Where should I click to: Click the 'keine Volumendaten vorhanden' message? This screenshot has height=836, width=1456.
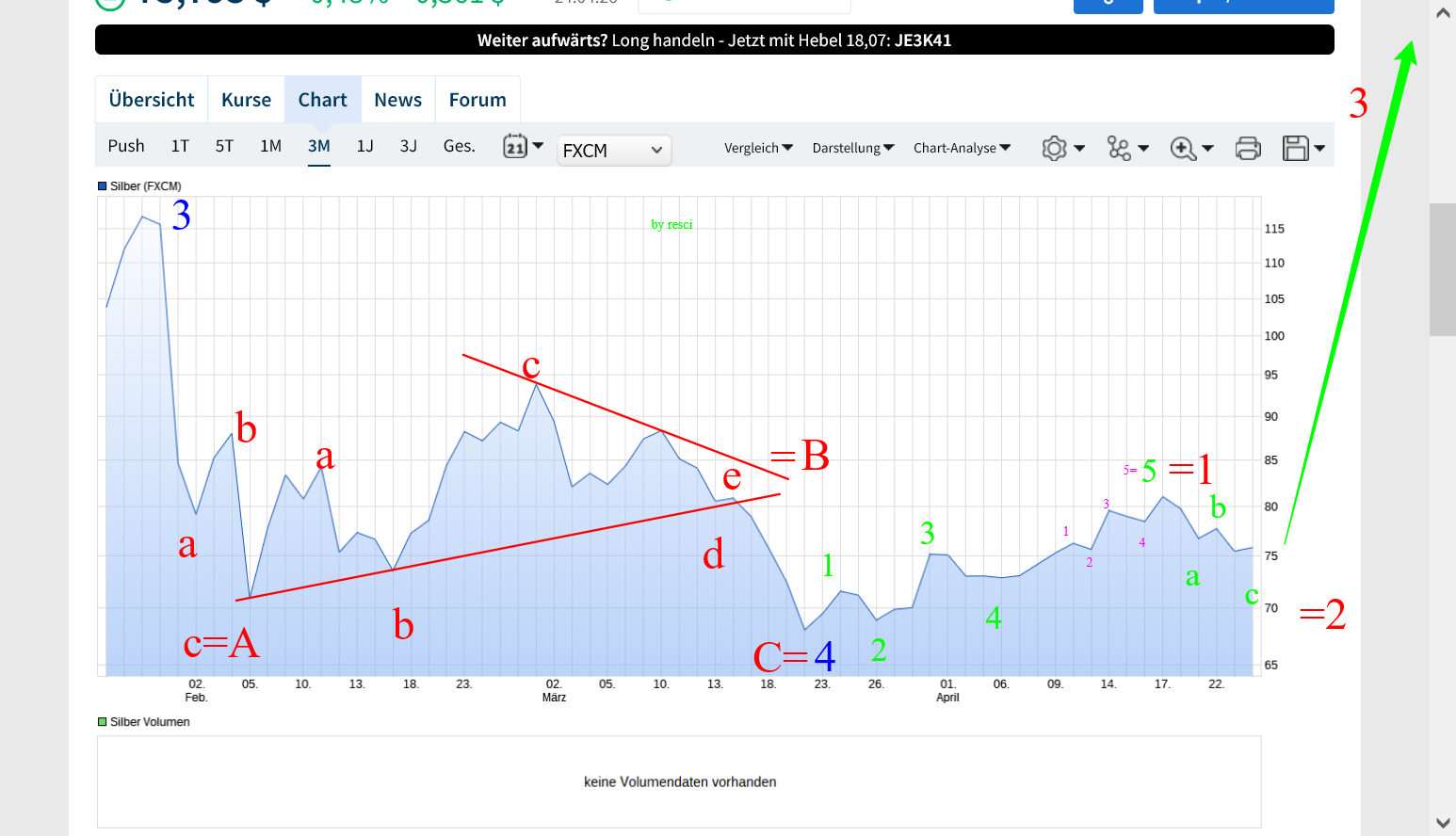pos(680,781)
